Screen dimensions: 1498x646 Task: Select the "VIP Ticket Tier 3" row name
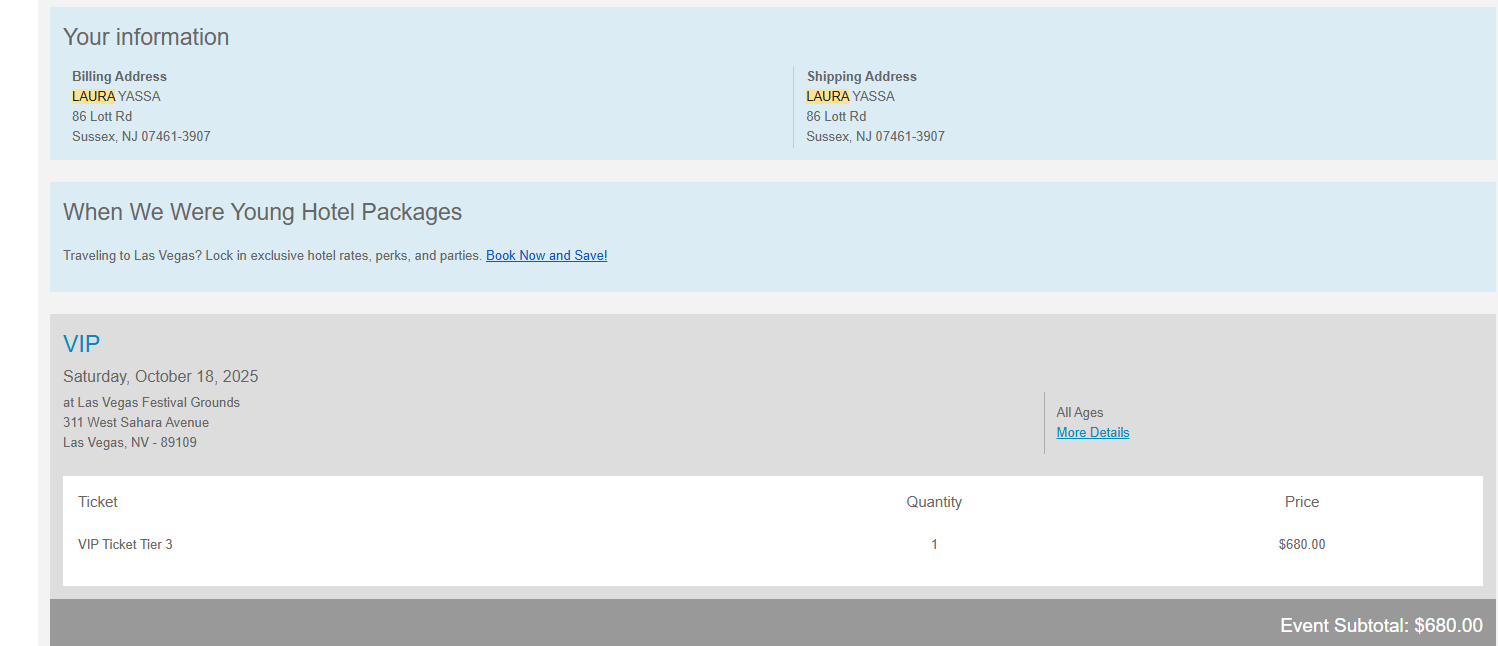coord(125,544)
